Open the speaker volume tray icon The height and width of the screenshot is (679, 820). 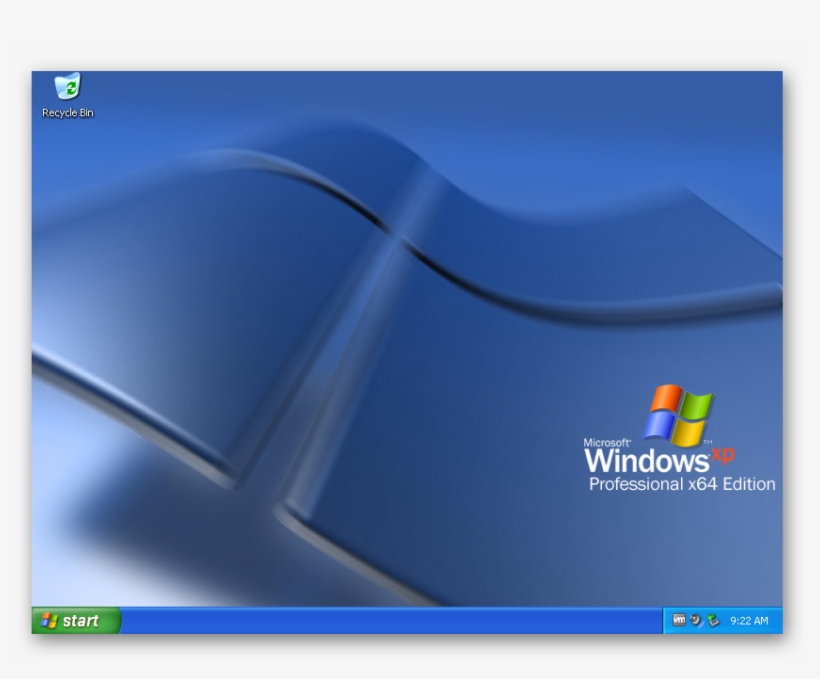(696, 620)
